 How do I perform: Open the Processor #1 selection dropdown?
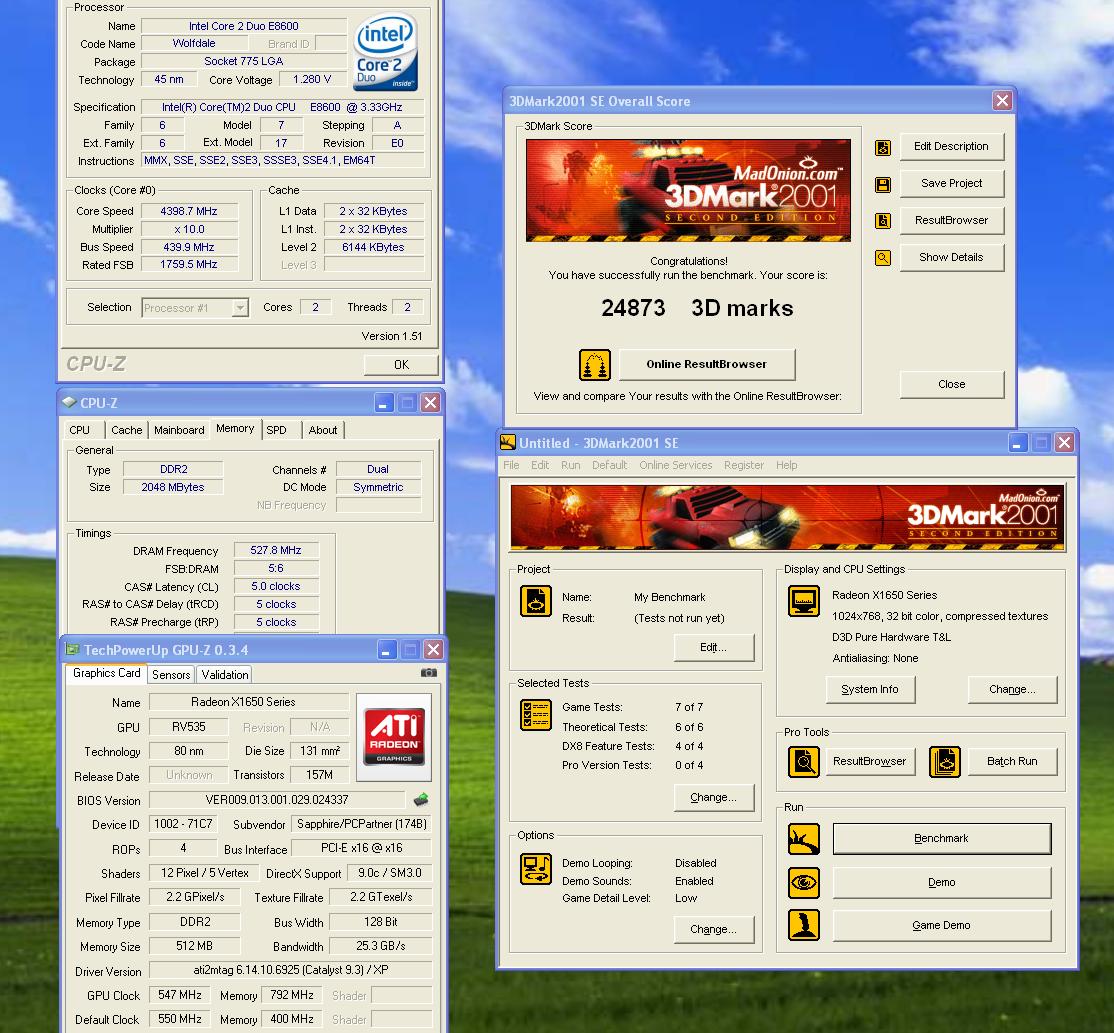point(240,308)
